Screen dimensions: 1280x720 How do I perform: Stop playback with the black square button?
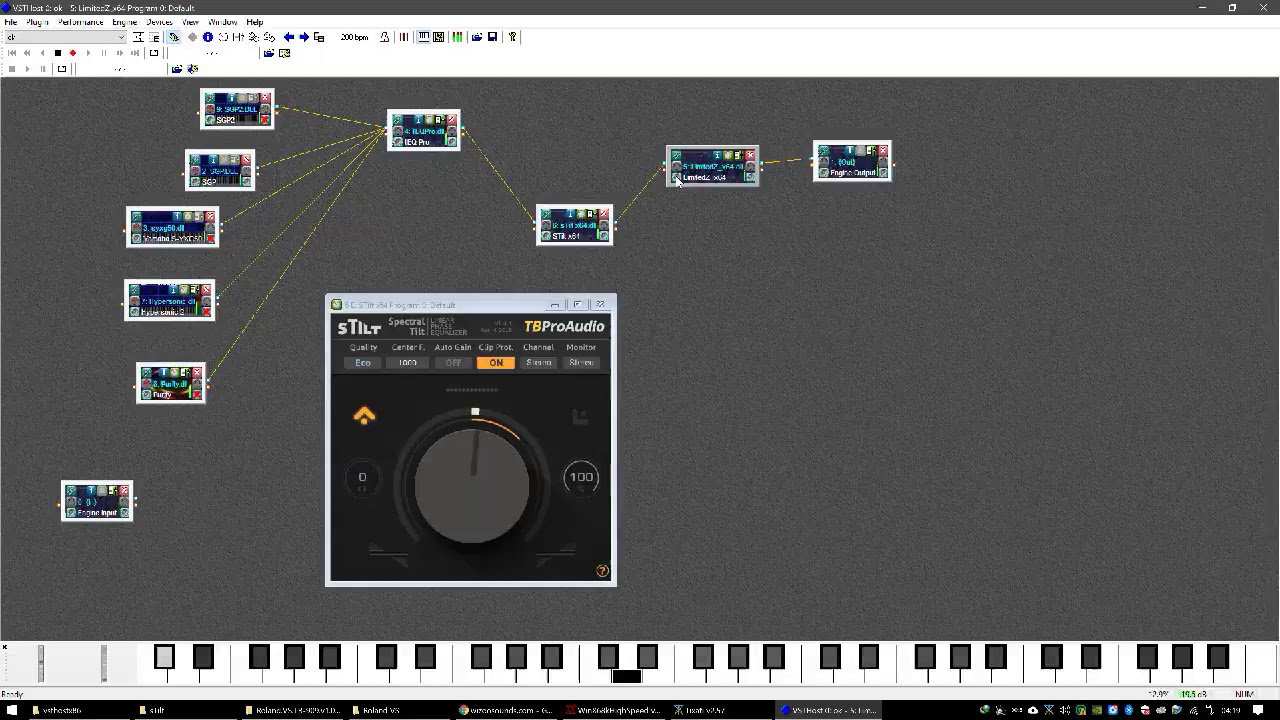click(58, 53)
